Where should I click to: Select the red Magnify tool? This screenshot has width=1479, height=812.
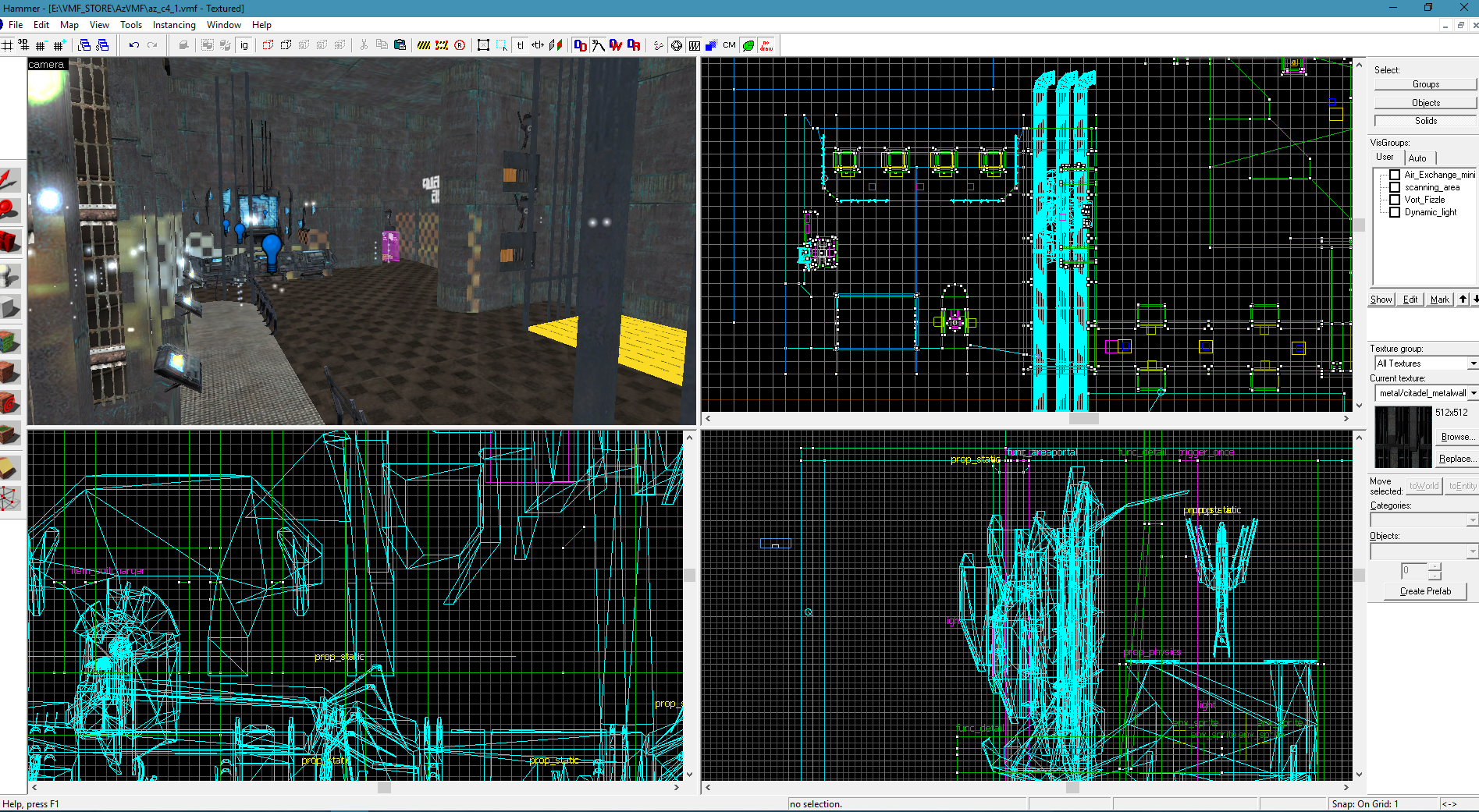tap(10, 211)
